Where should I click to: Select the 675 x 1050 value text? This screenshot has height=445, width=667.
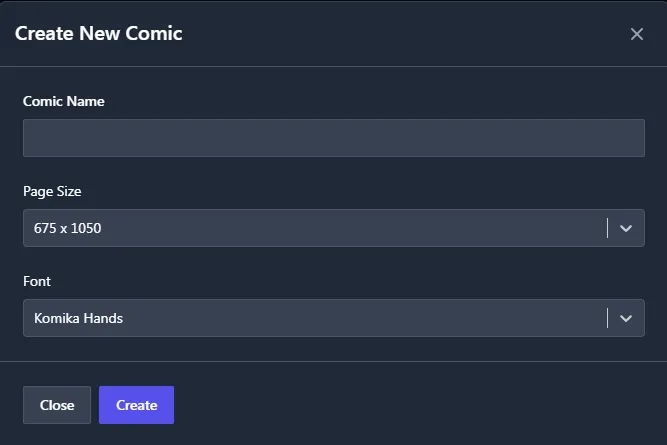click(x=68, y=228)
